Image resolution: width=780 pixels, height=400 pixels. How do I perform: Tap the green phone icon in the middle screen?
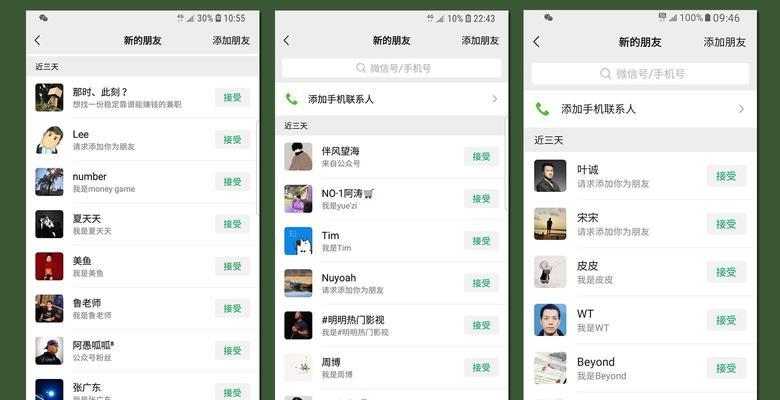292,99
